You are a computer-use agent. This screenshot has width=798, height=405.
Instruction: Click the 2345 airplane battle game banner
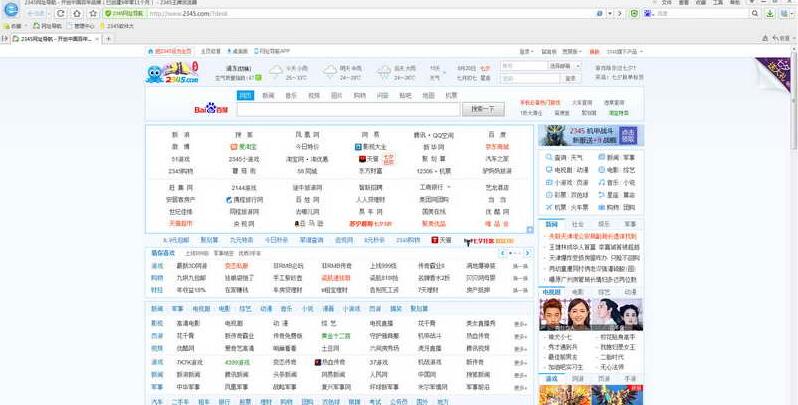coord(588,136)
